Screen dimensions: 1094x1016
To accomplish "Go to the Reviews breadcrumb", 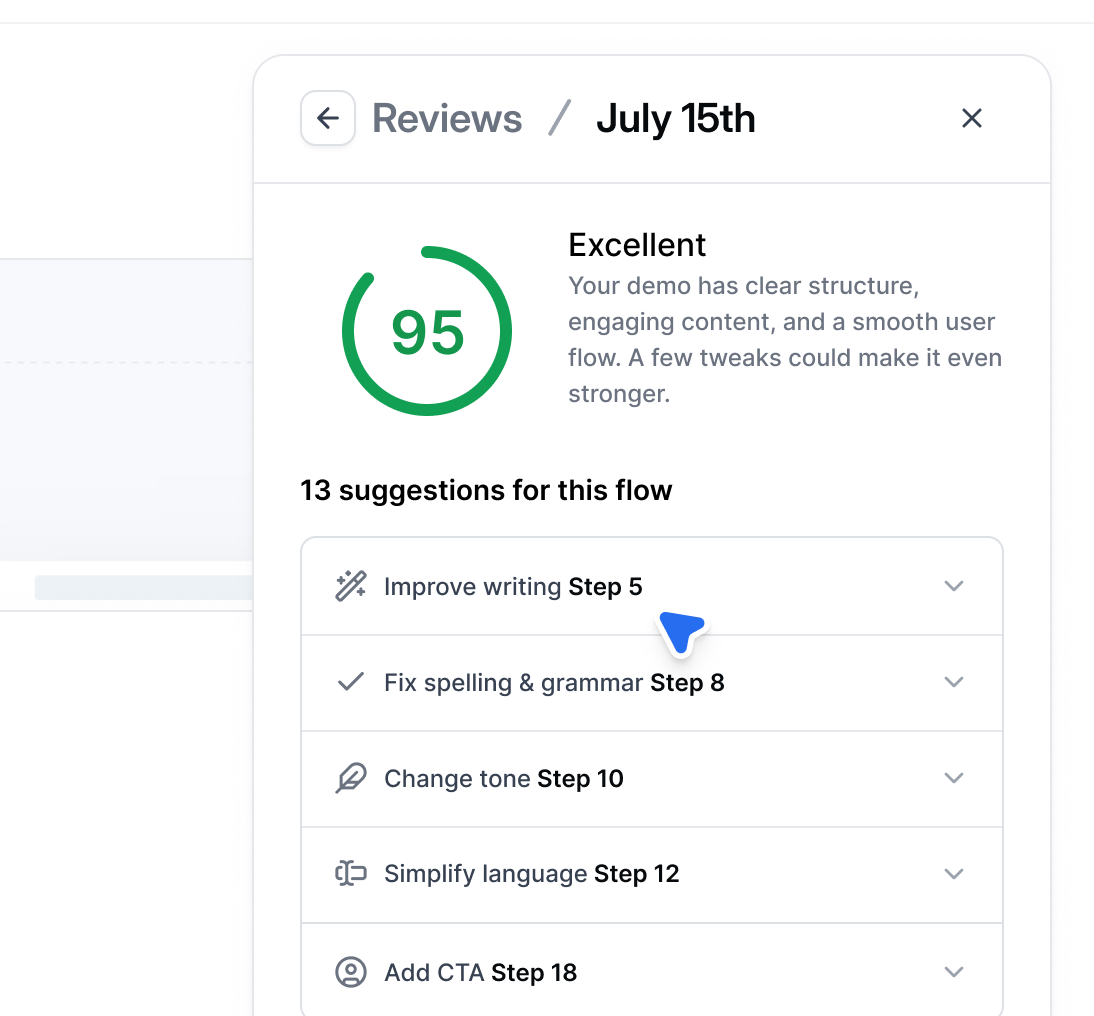I will 447,119.
